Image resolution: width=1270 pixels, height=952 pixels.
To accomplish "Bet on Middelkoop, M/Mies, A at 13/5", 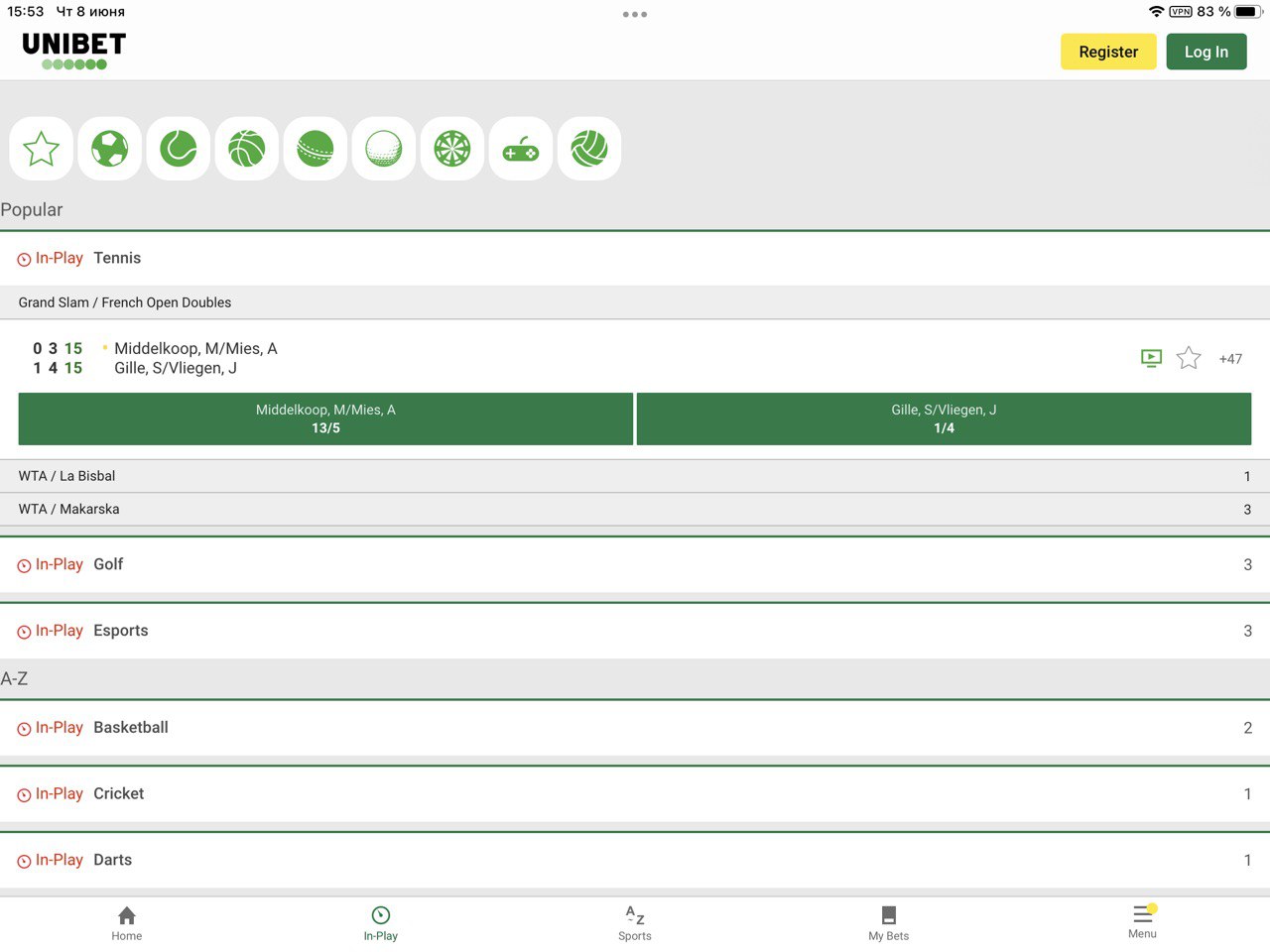I will (x=325, y=418).
